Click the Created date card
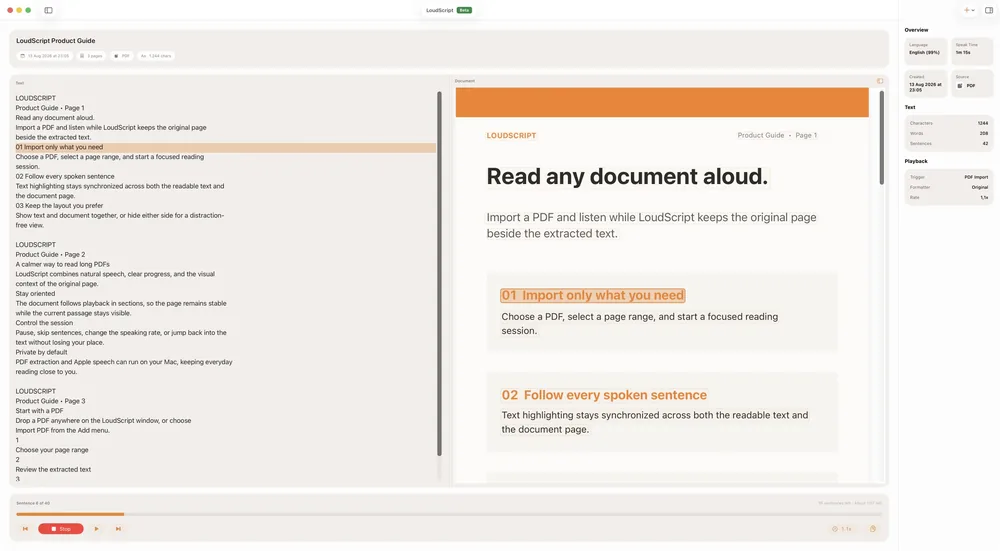The width and height of the screenshot is (1000, 551). tap(925, 84)
